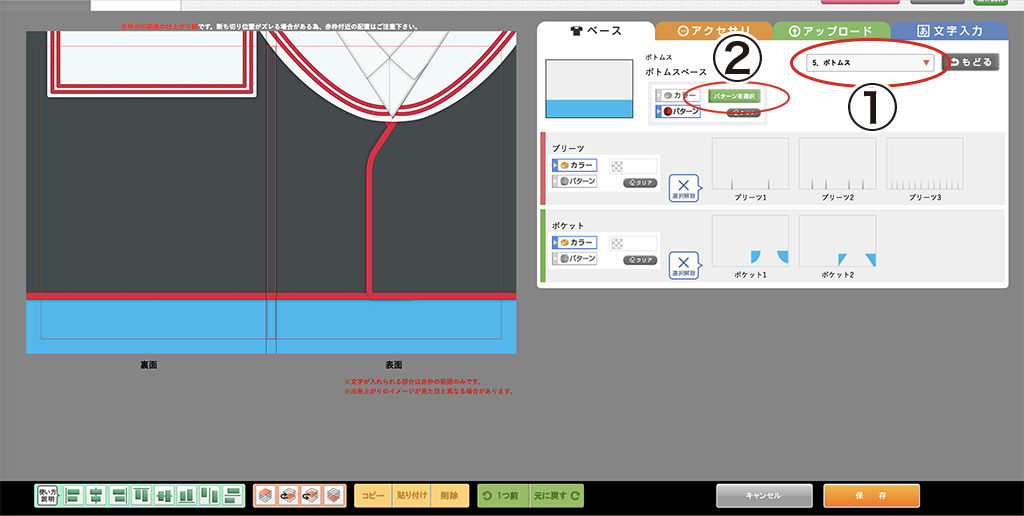Click the もどる back button
The image size is (1024, 516).
tap(970, 63)
